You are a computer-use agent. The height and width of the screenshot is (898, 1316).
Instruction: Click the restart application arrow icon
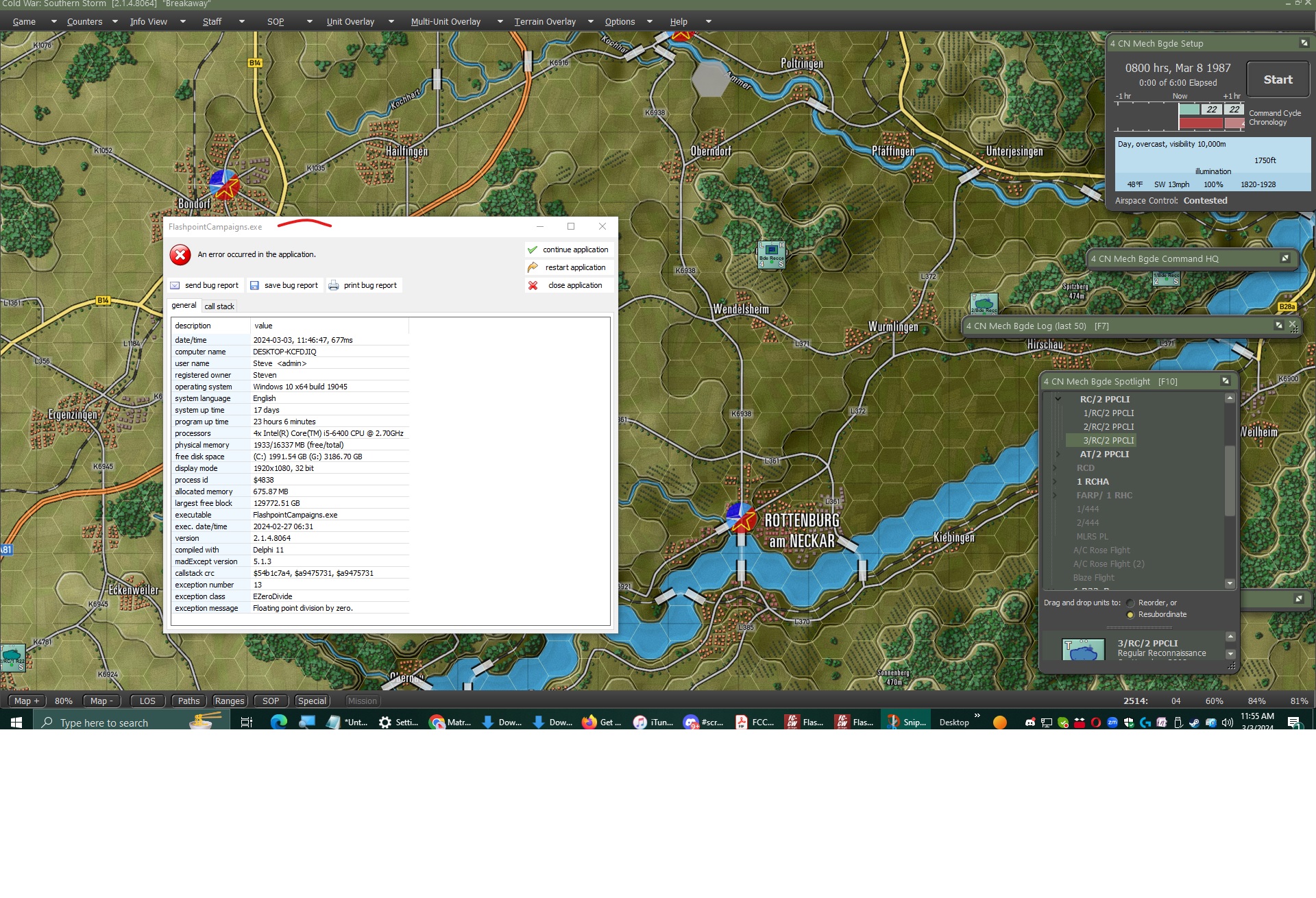[x=533, y=267]
